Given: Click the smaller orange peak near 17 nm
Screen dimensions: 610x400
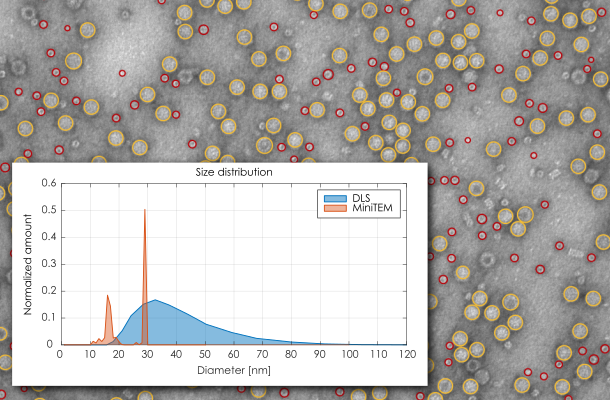Looking at the screenshot, I should [x=107, y=296].
